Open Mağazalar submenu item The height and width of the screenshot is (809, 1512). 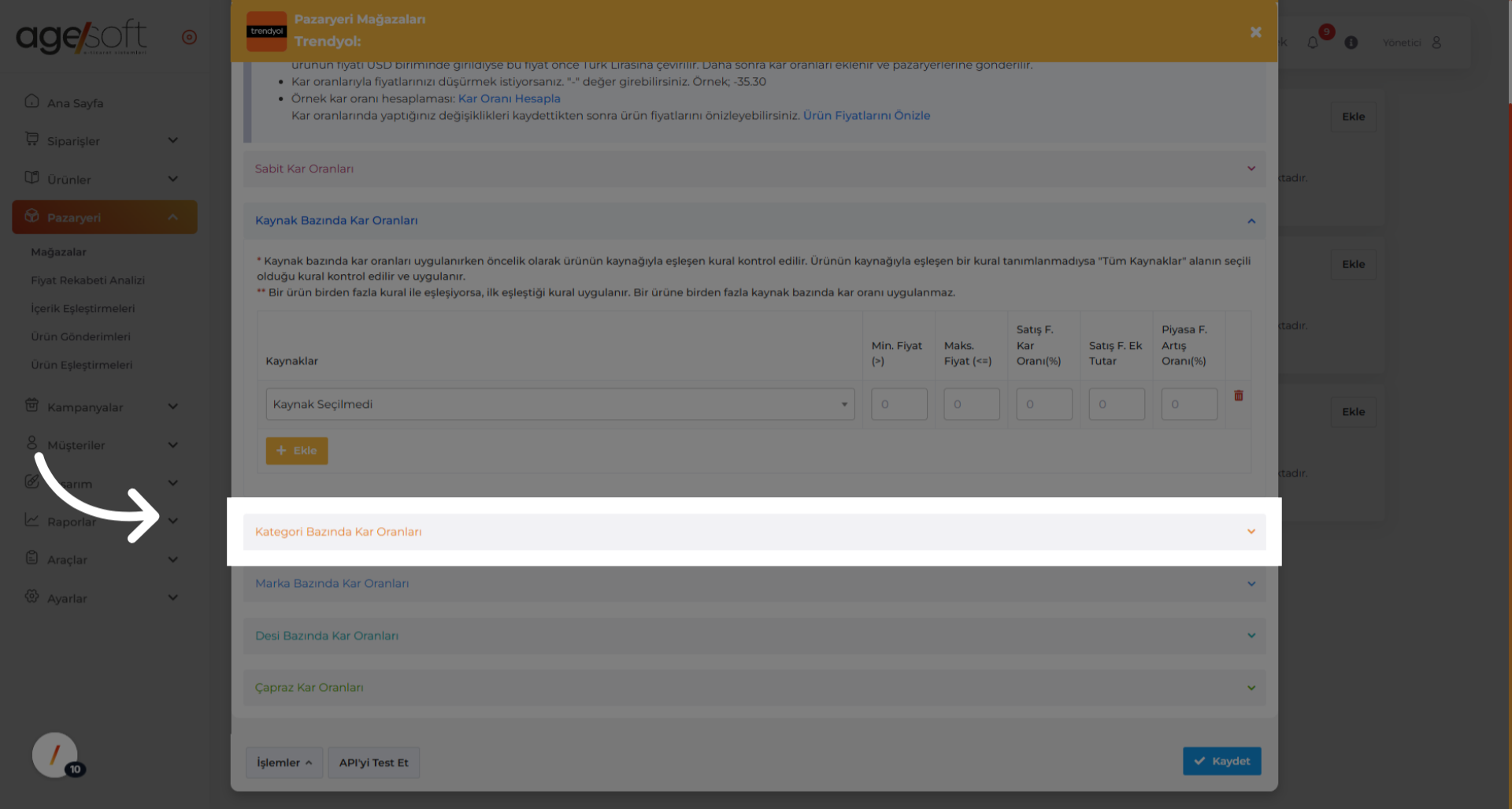(x=59, y=252)
